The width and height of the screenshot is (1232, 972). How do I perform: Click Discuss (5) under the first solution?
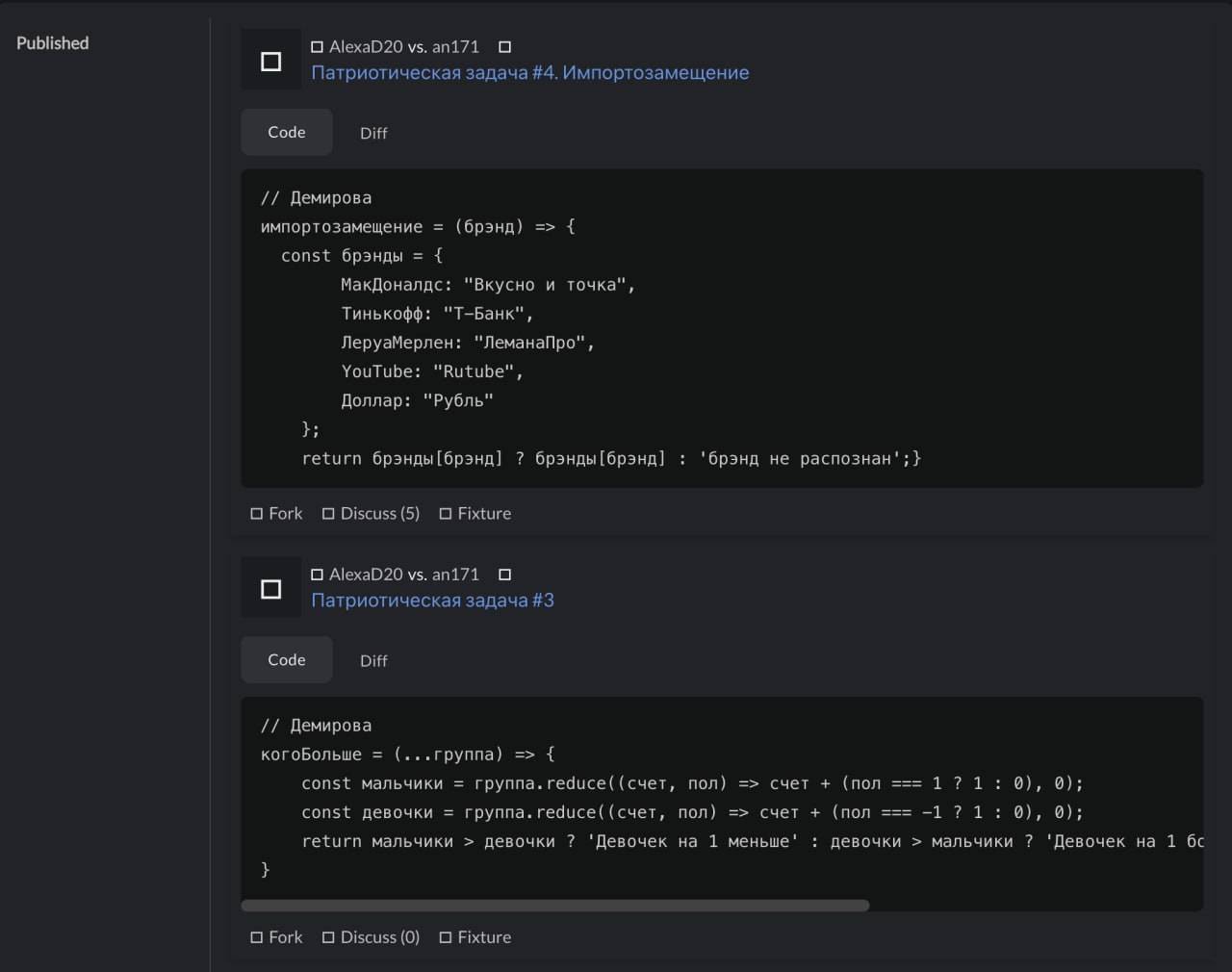(378, 513)
